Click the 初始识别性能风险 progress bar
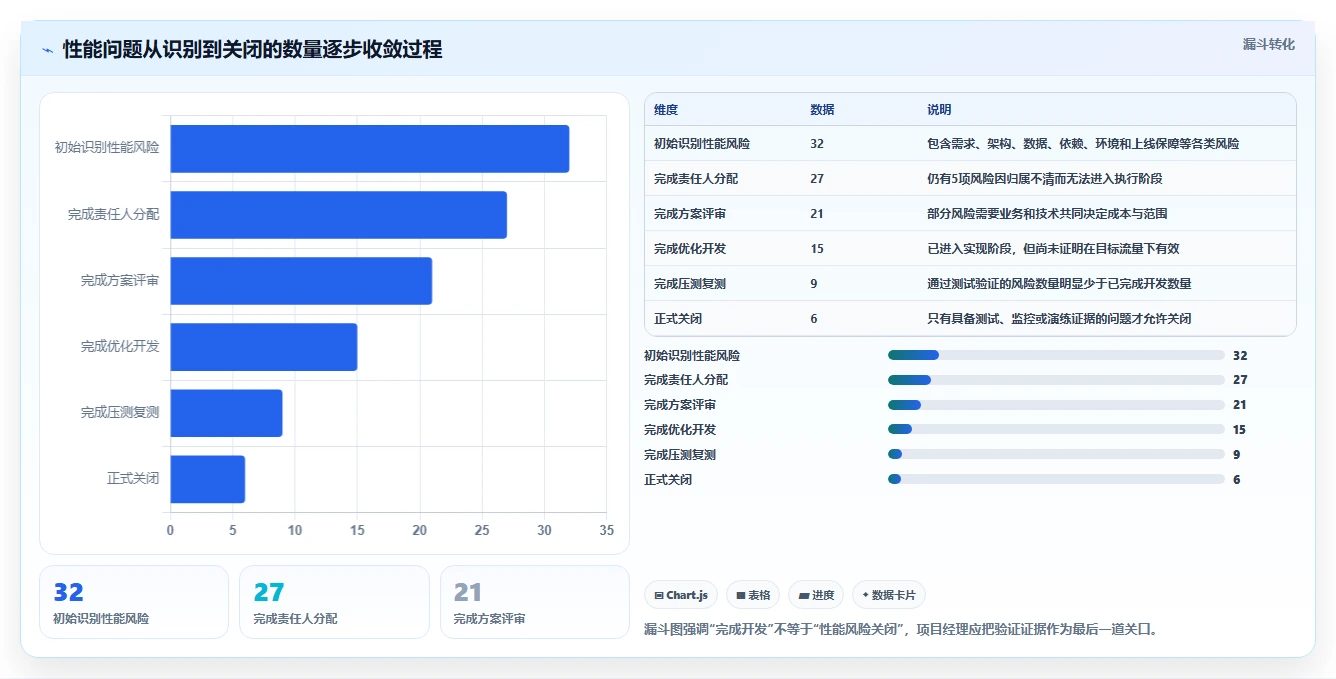The image size is (1336, 679). 1056,355
